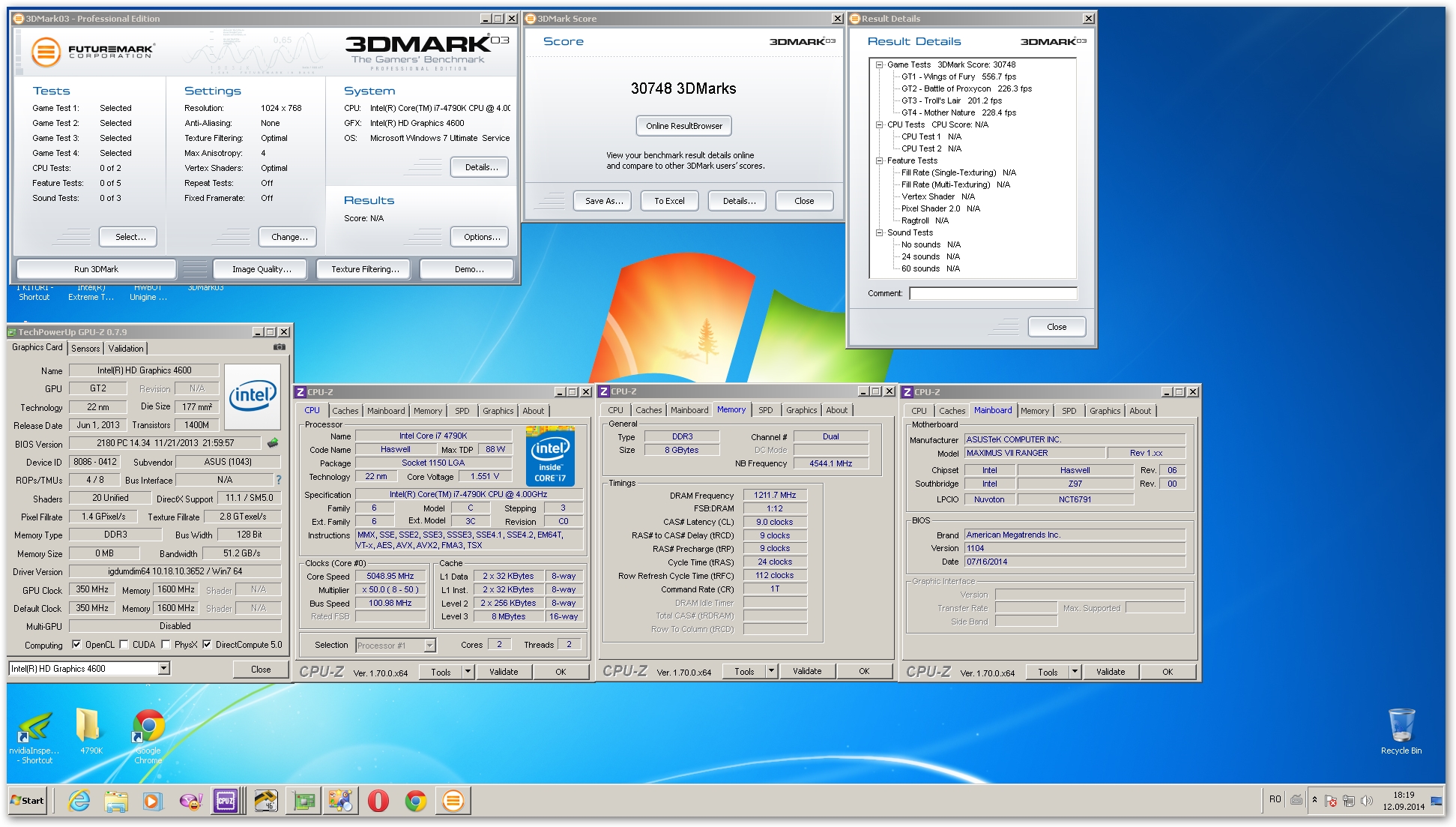1456x827 pixels.
Task: Click the Comment field in Result Details
Action: point(993,293)
